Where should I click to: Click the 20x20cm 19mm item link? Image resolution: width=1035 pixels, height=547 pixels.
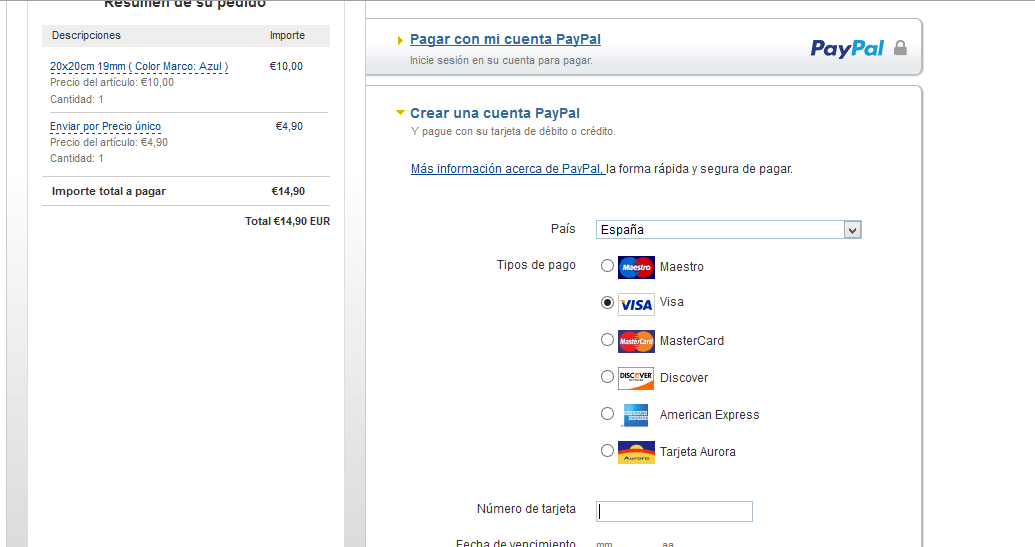click(x=139, y=66)
